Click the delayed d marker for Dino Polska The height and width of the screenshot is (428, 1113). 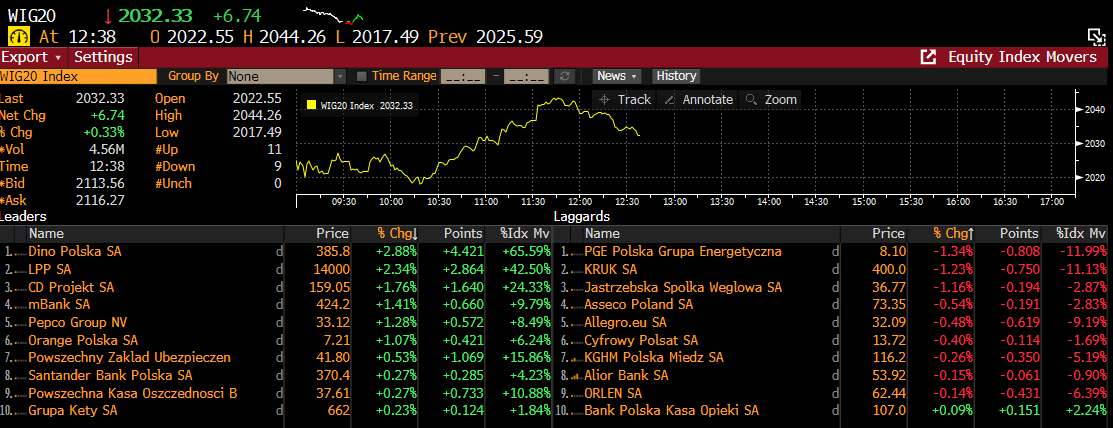279,251
